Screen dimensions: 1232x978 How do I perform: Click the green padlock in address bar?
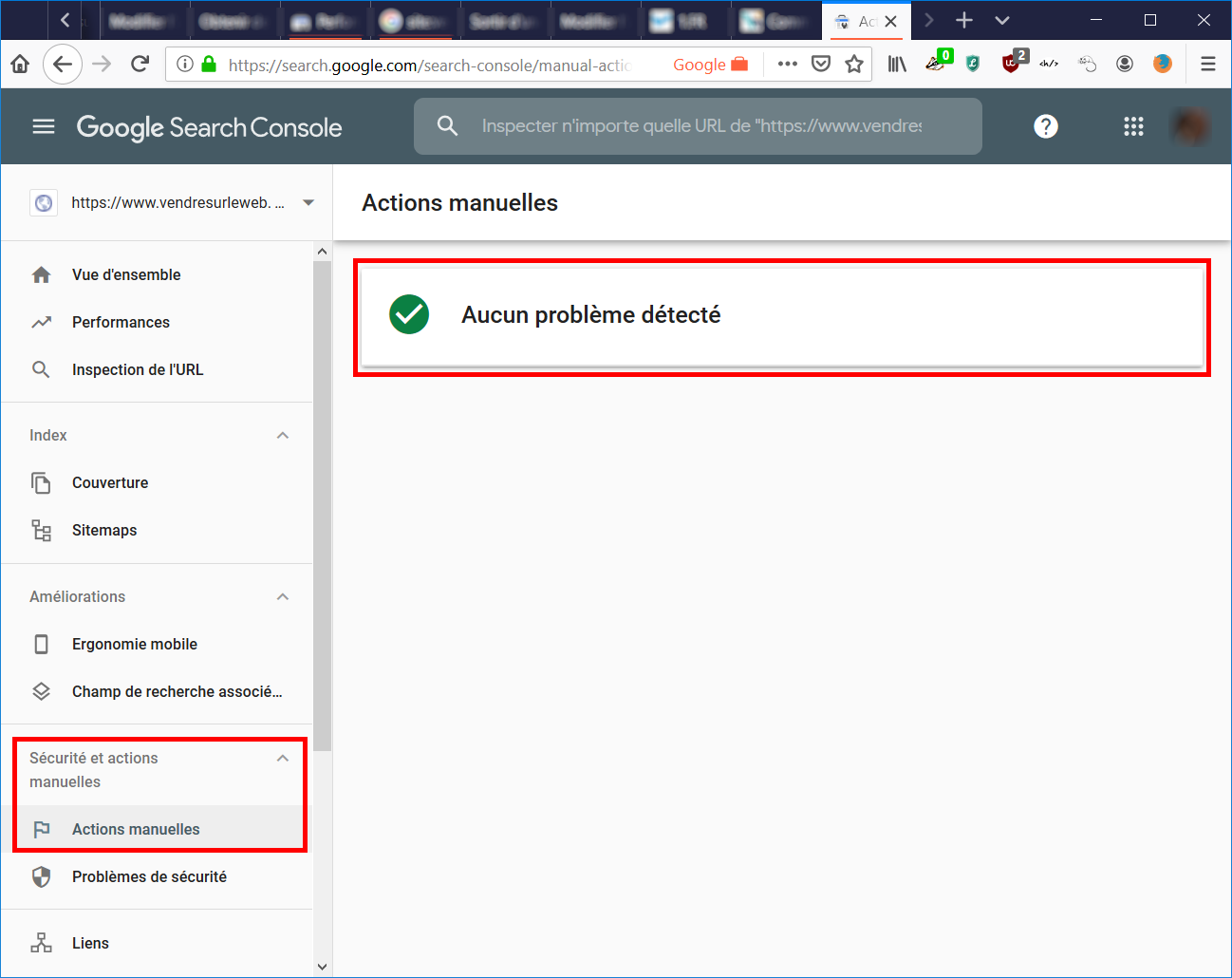pos(209,64)
